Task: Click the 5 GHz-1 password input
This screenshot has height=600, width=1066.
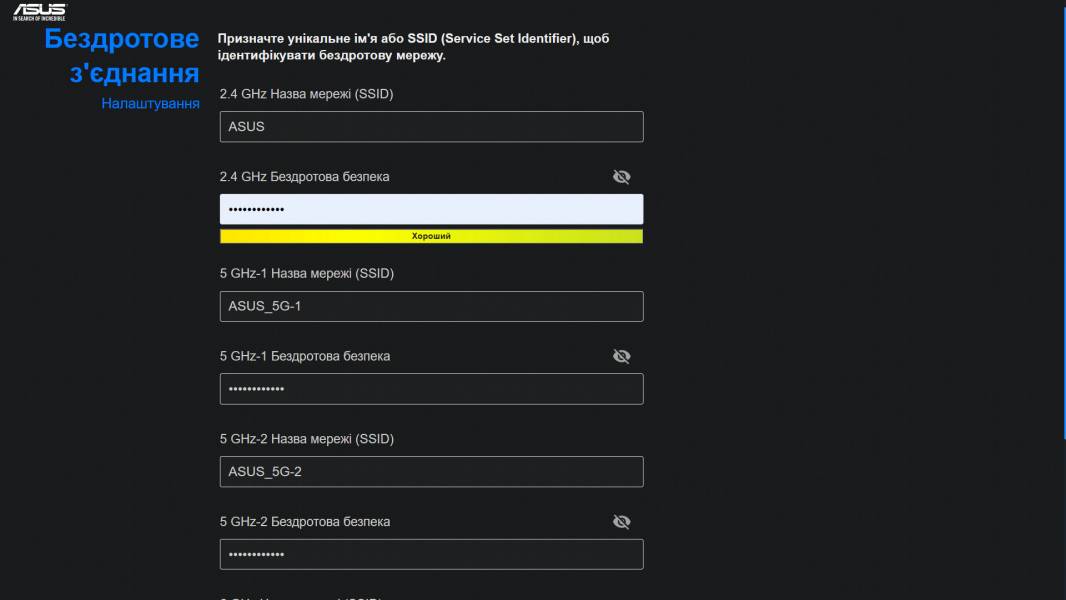Action: [x=431, y=389]
